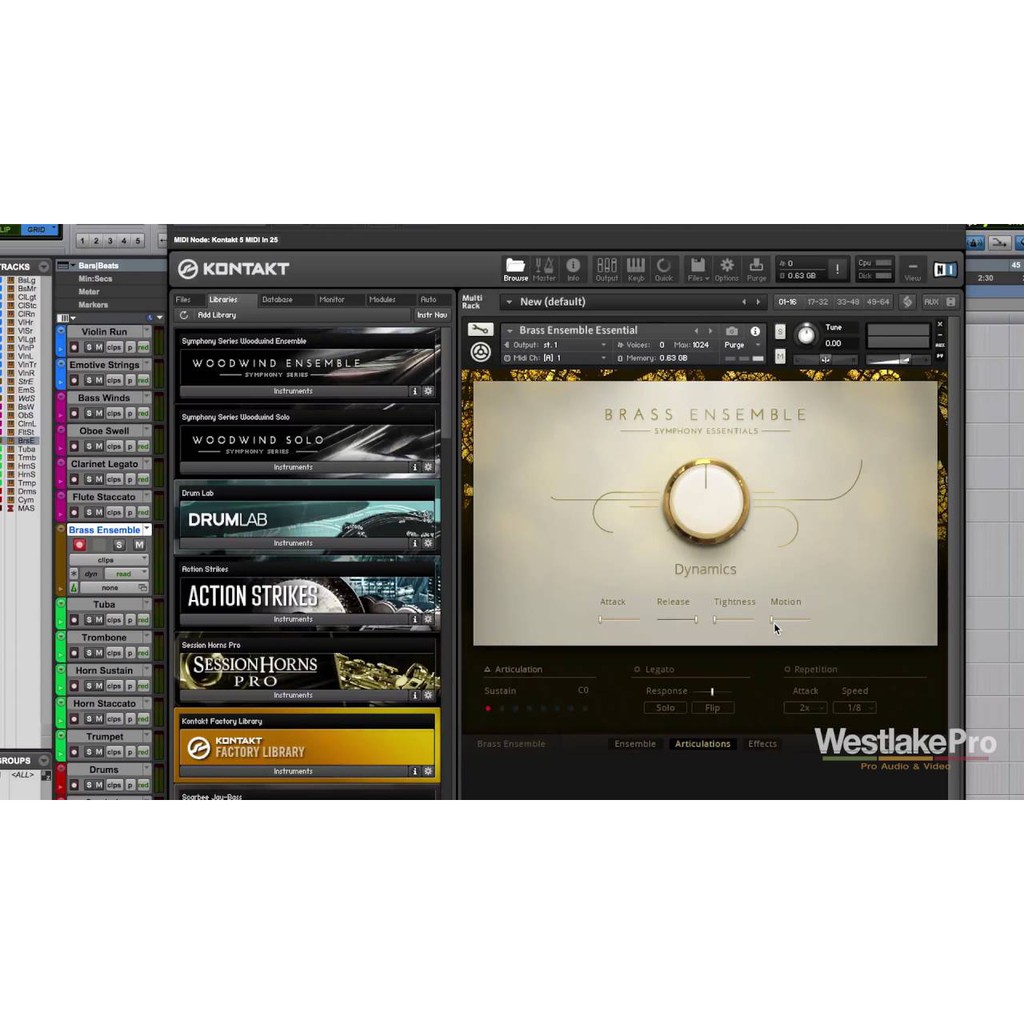
Task: Toggle the Legato Flip button
Action: 712,708
